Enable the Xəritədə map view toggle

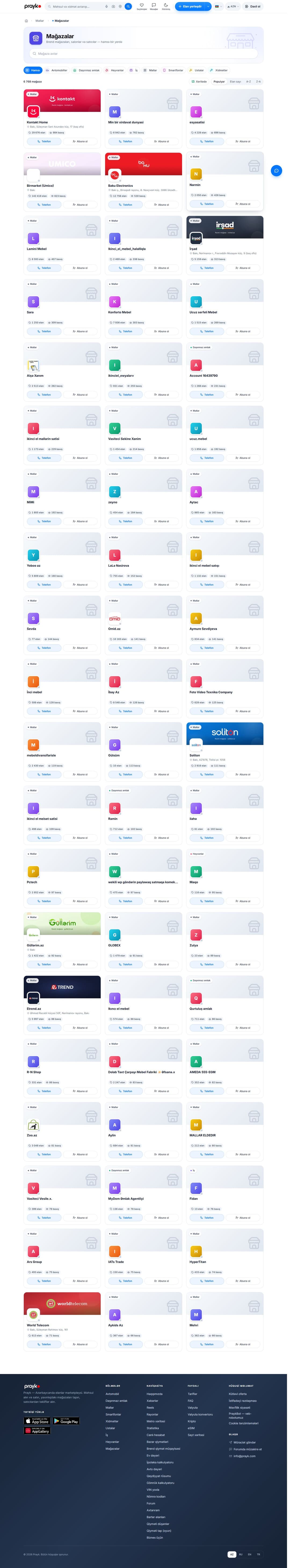(199, 82)
